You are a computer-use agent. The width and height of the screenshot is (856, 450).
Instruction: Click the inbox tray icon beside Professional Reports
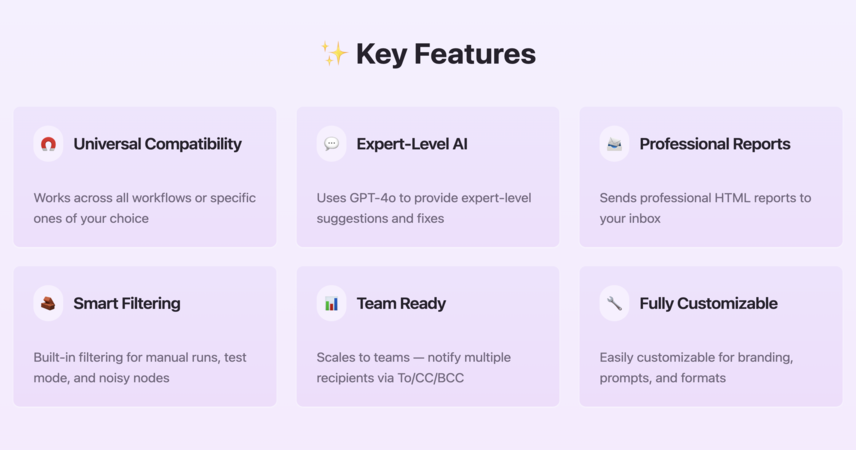614,144
